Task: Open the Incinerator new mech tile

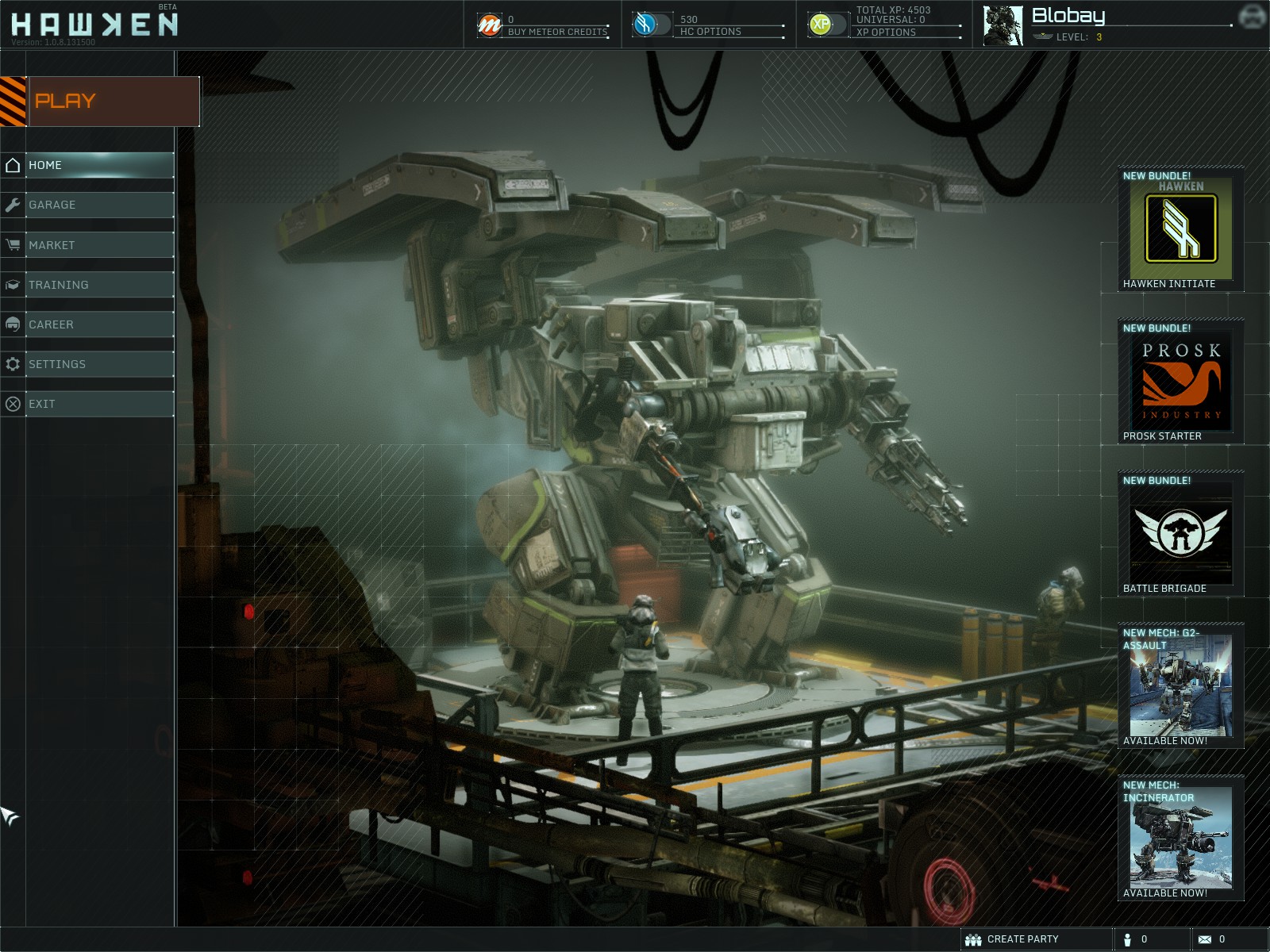Action: (1181, 839)
